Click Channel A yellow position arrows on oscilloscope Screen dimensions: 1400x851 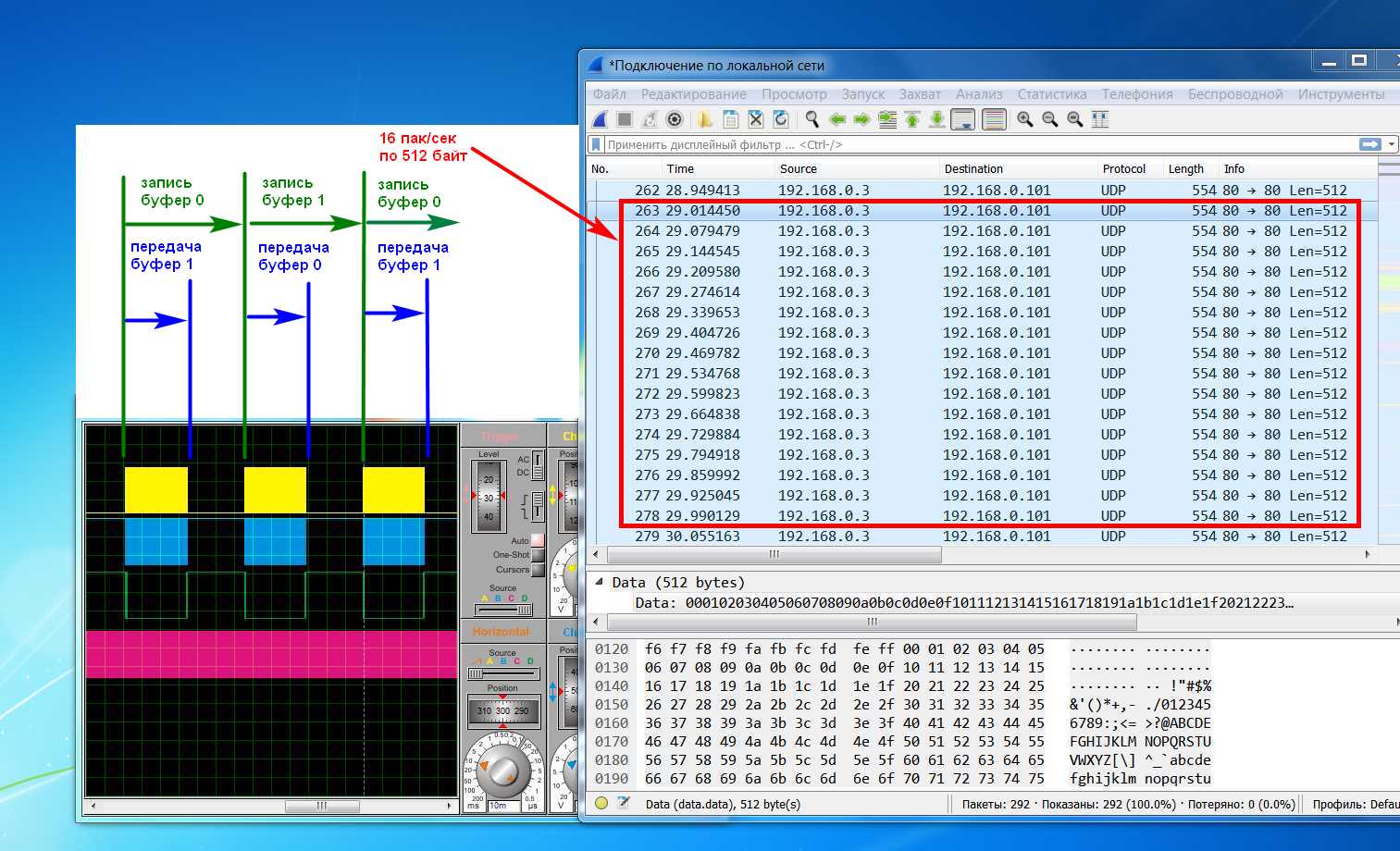pyautogui.click(x=552, y=495)
